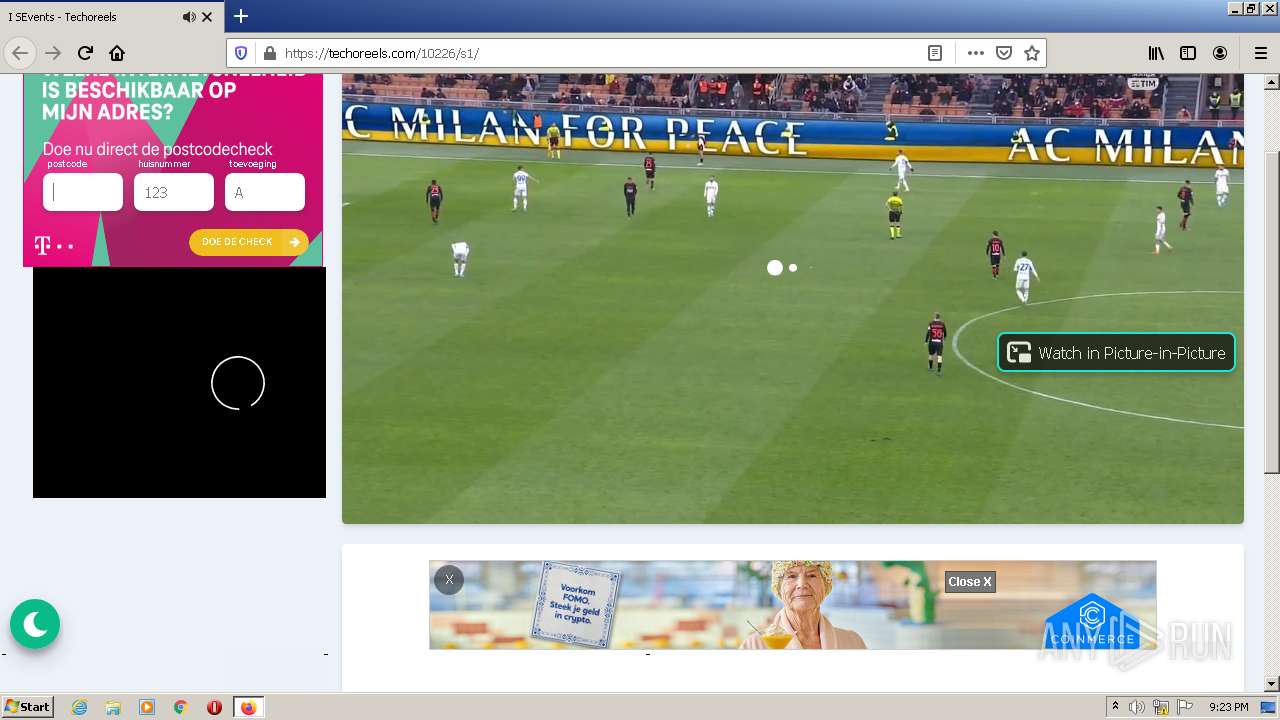
Task: Select the SEvents - Techoreels tab
Action: click(x=111, y=17)
